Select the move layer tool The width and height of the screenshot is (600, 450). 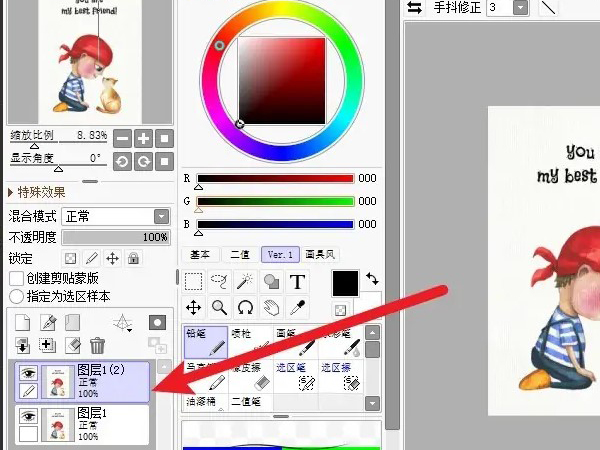(x=194, y=308)
